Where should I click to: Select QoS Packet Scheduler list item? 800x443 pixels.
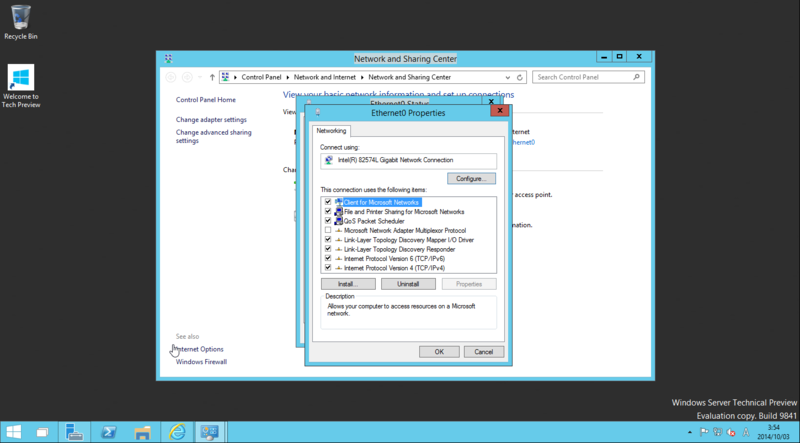pyautogui.click(x=374, y=221)
